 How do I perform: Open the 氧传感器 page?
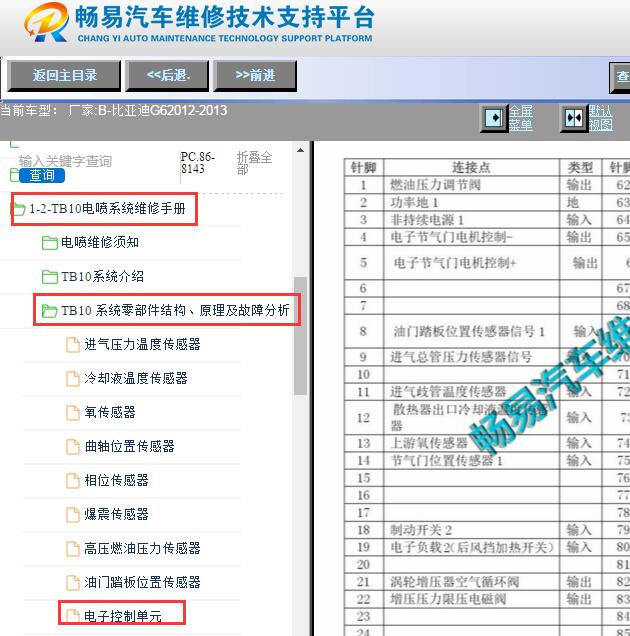[x=110, y=413]
